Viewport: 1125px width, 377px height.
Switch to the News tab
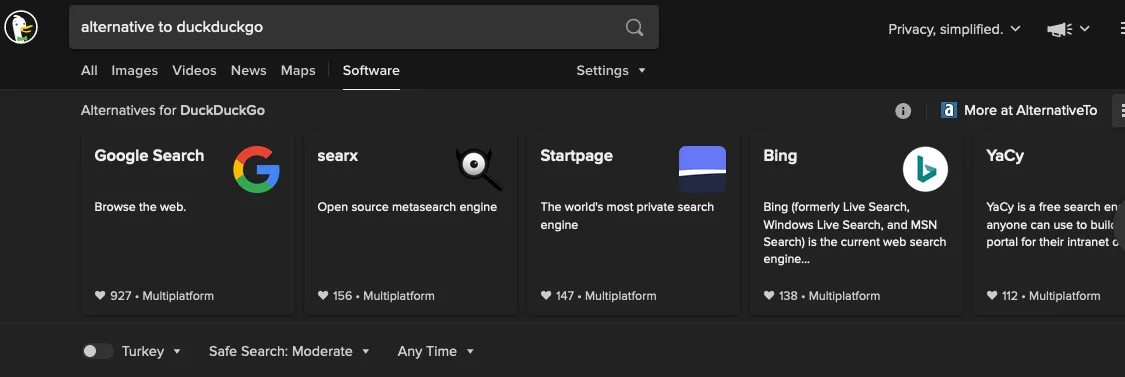248,70
